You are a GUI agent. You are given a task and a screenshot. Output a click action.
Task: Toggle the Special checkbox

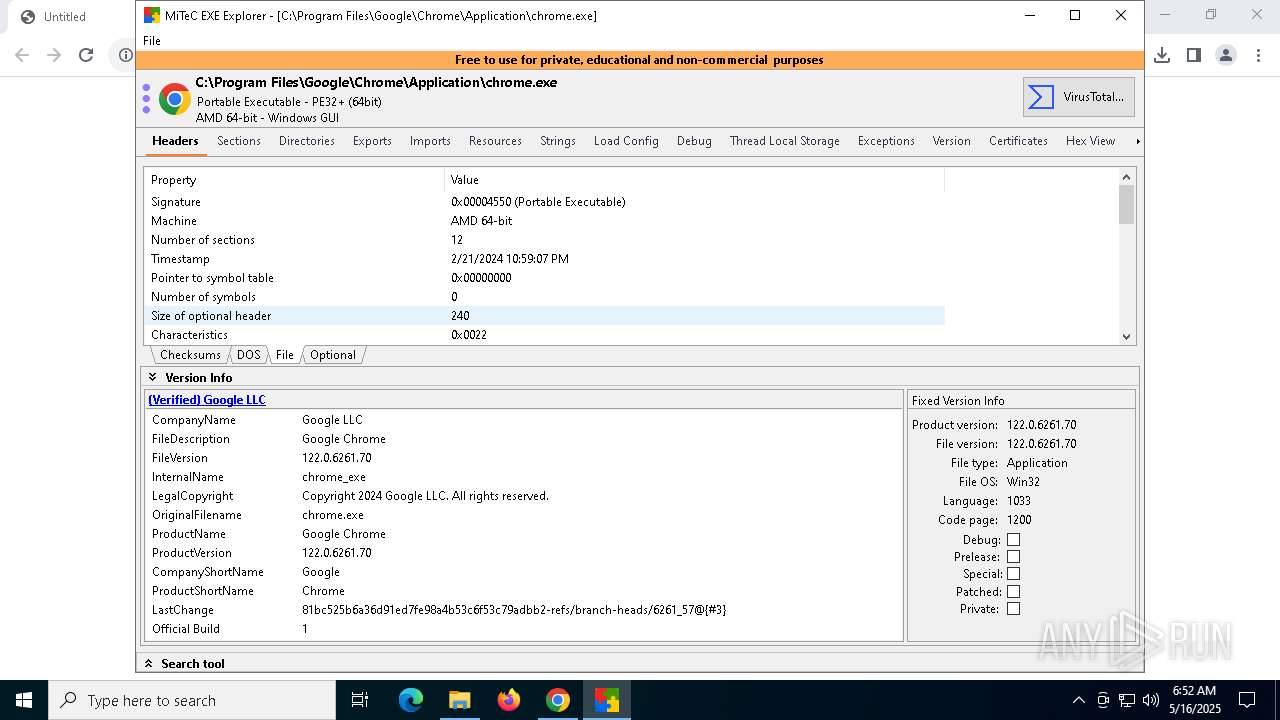point(1013,574)
